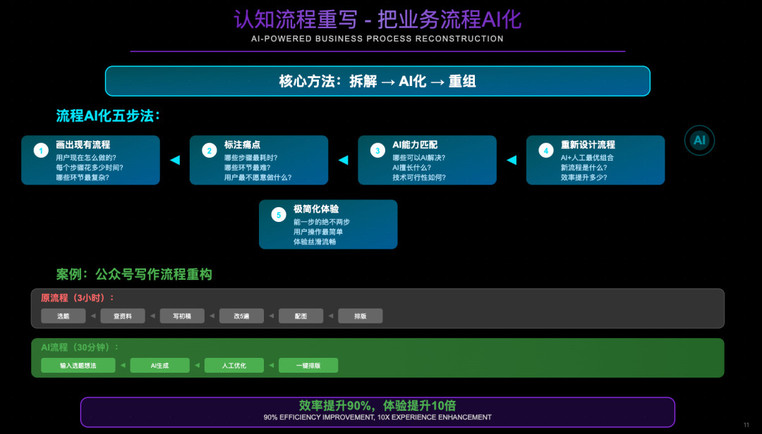
Task: Click the line 哪些环节最难?
Action: tap(247, 168)
